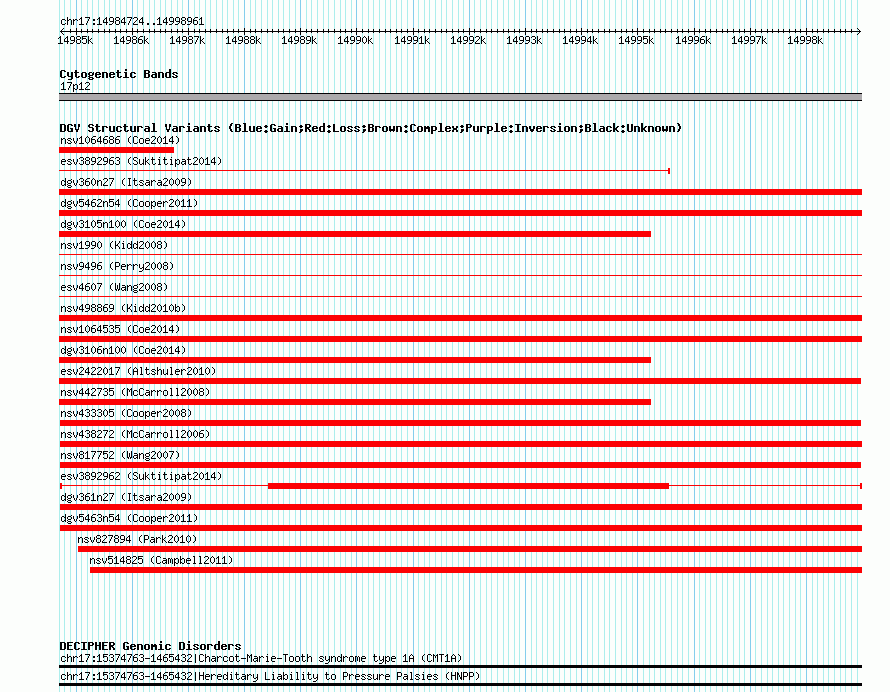Select the dgv3105n100 (Coe2014) label
The image size is (890, 692).
(x=123, y=224)
